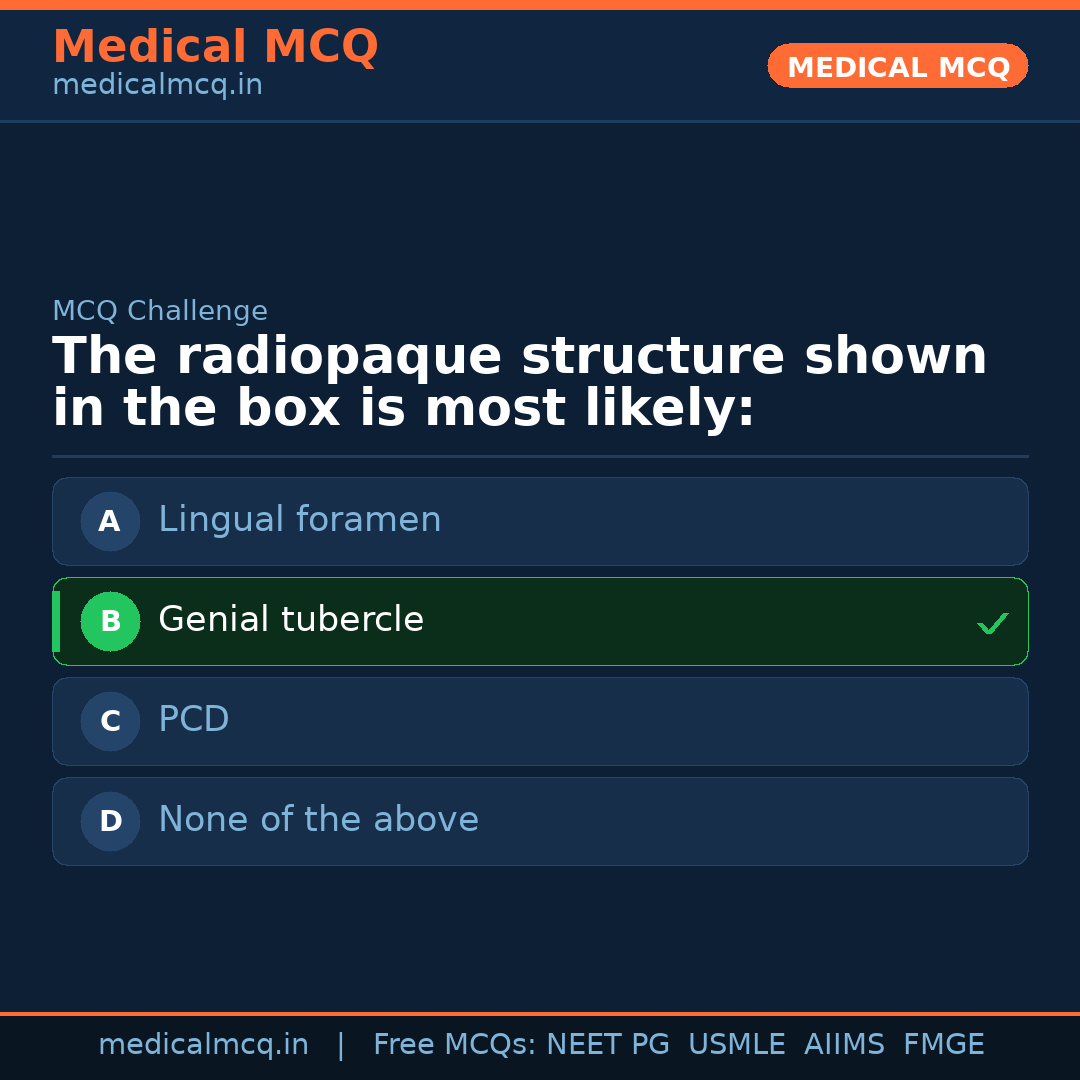
Task: Select the circular A badge icon
Action: [110, 521]
